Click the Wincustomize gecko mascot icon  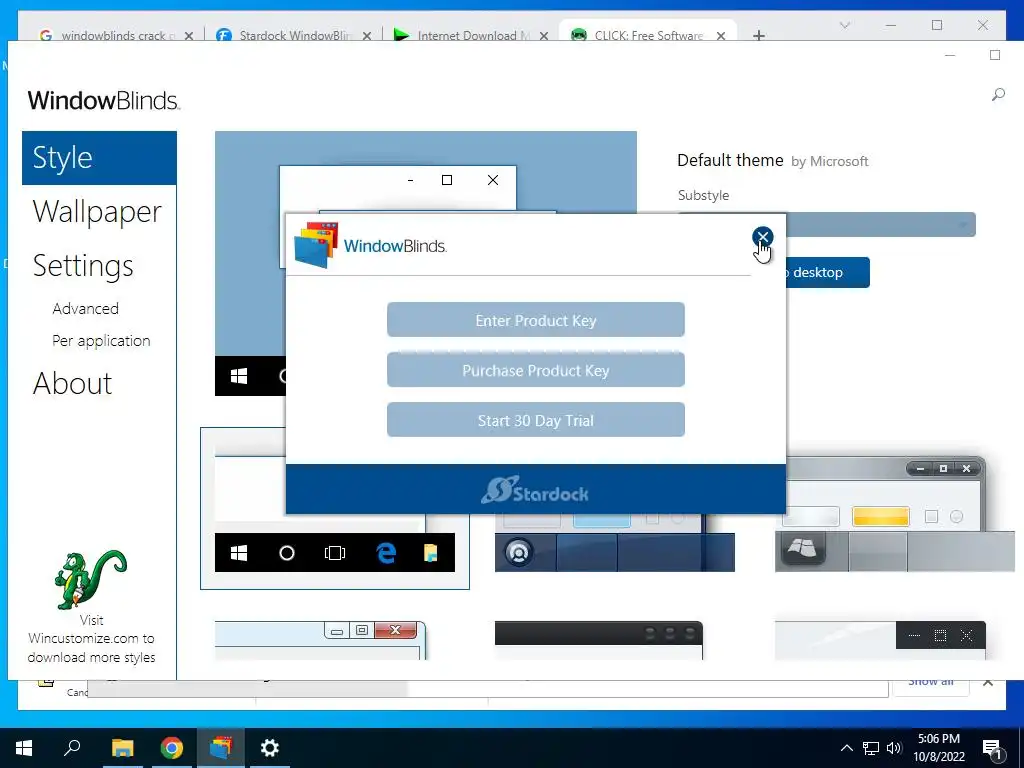click(x=90, y=580)
